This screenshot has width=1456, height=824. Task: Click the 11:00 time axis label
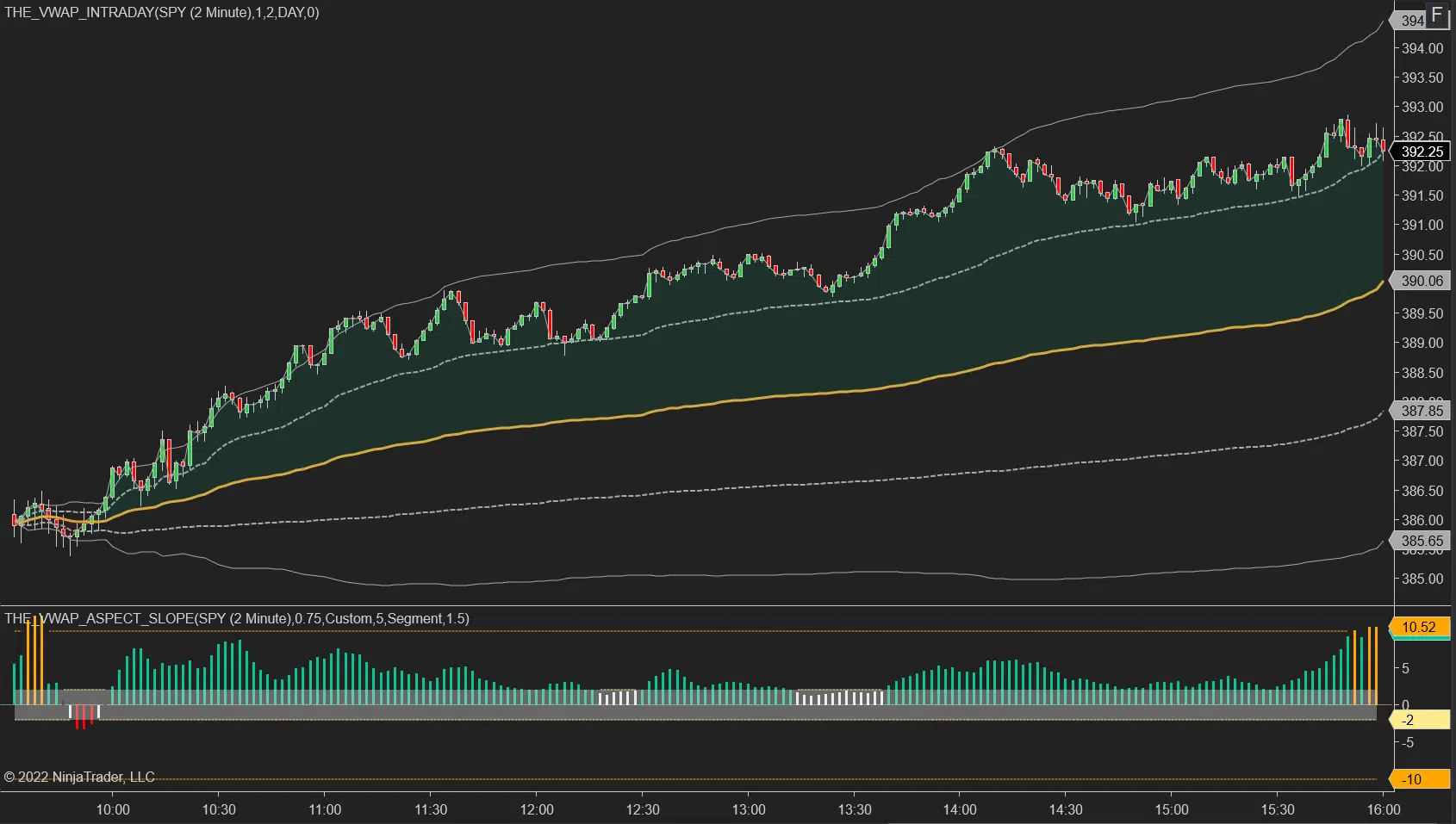point(325,809)
